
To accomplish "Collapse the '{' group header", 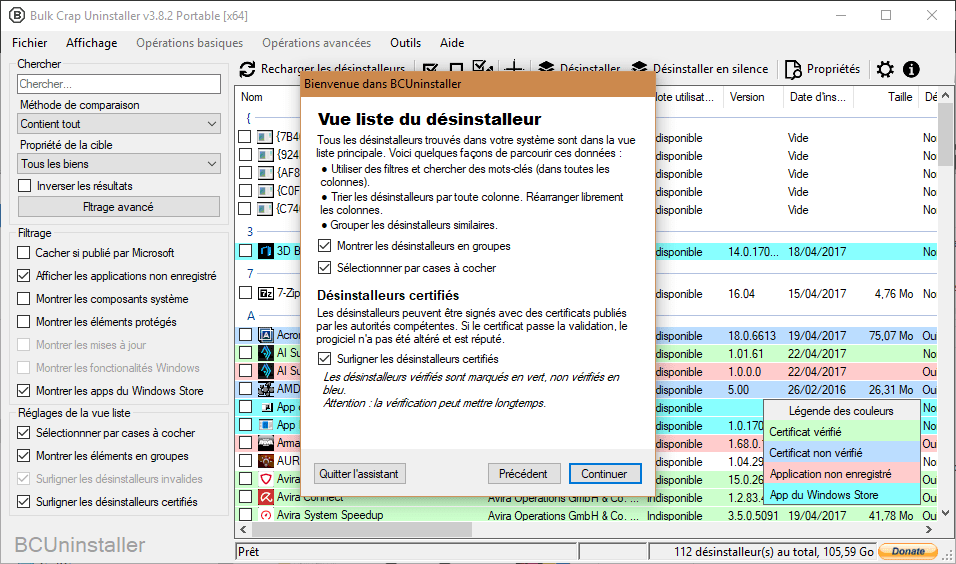I will 249,118.
